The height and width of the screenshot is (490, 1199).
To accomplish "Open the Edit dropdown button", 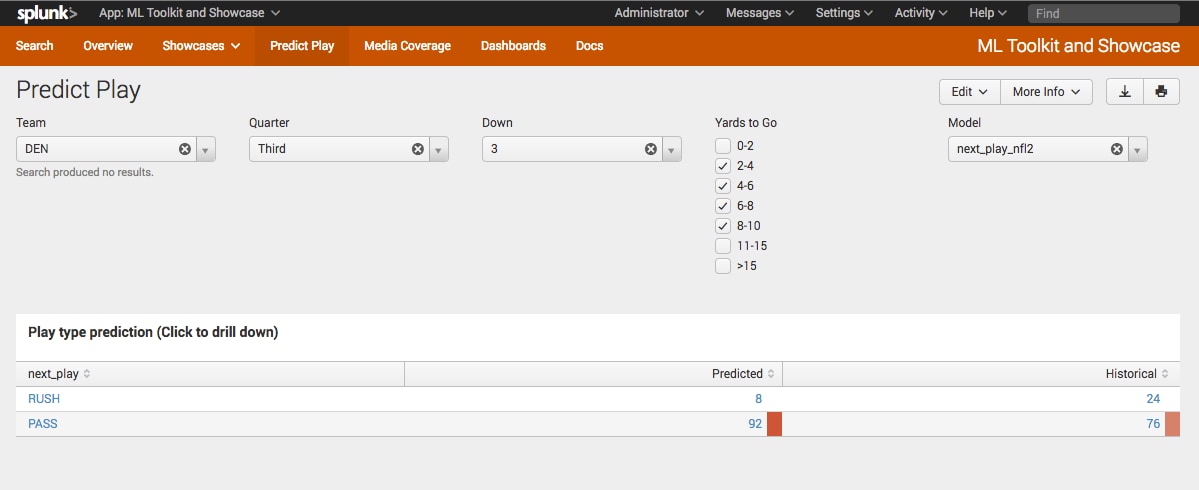I will [970, 92].
